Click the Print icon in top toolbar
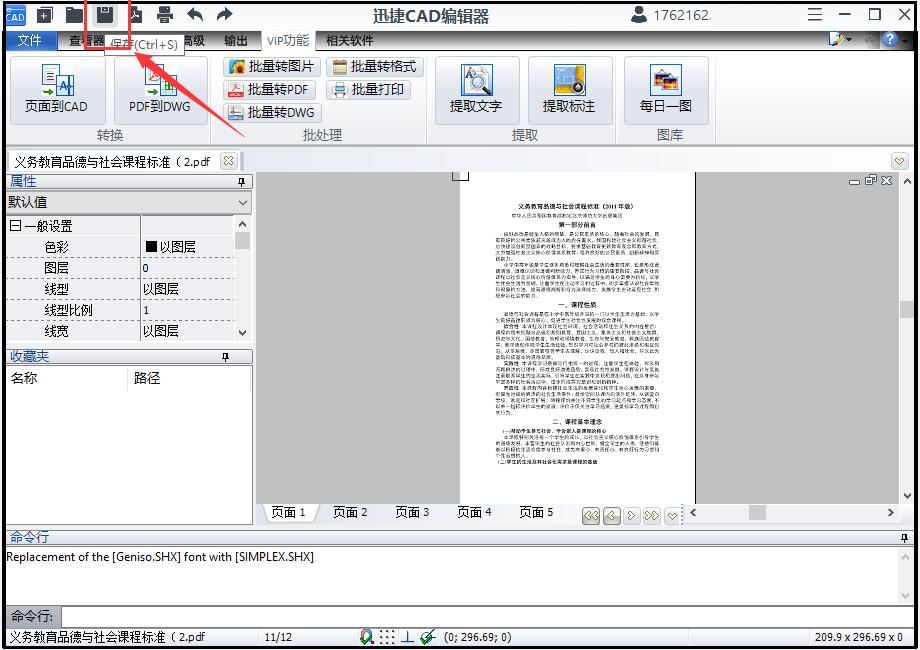 click(x=163, y=14)
